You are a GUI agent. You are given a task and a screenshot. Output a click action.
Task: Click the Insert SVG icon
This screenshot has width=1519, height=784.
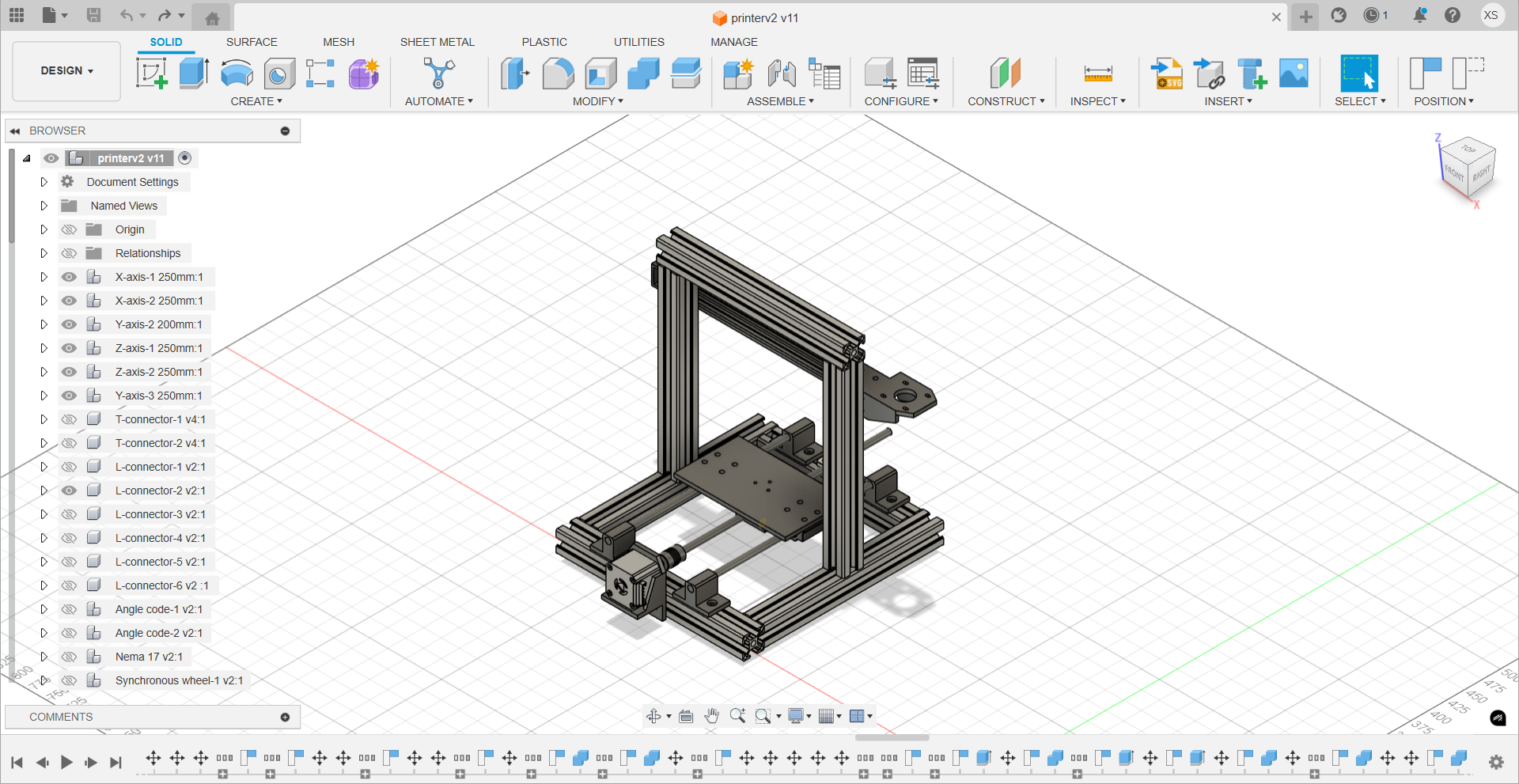pos(1167,74)
